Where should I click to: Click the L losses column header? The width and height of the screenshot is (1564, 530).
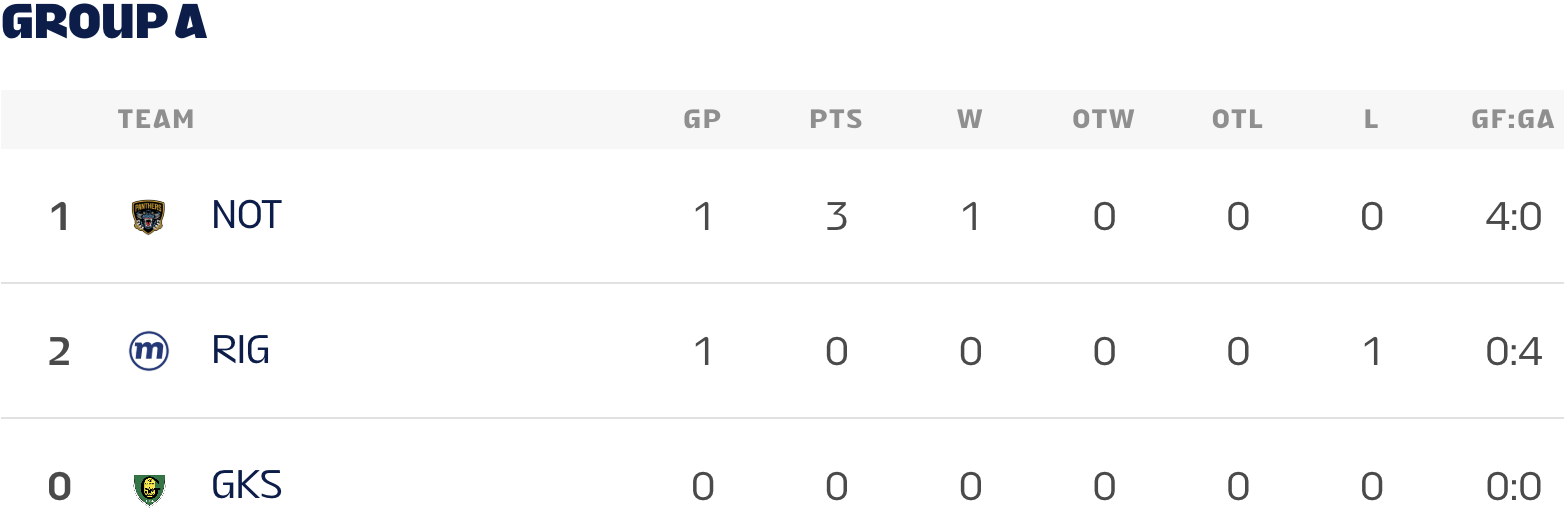point(1371,120)
